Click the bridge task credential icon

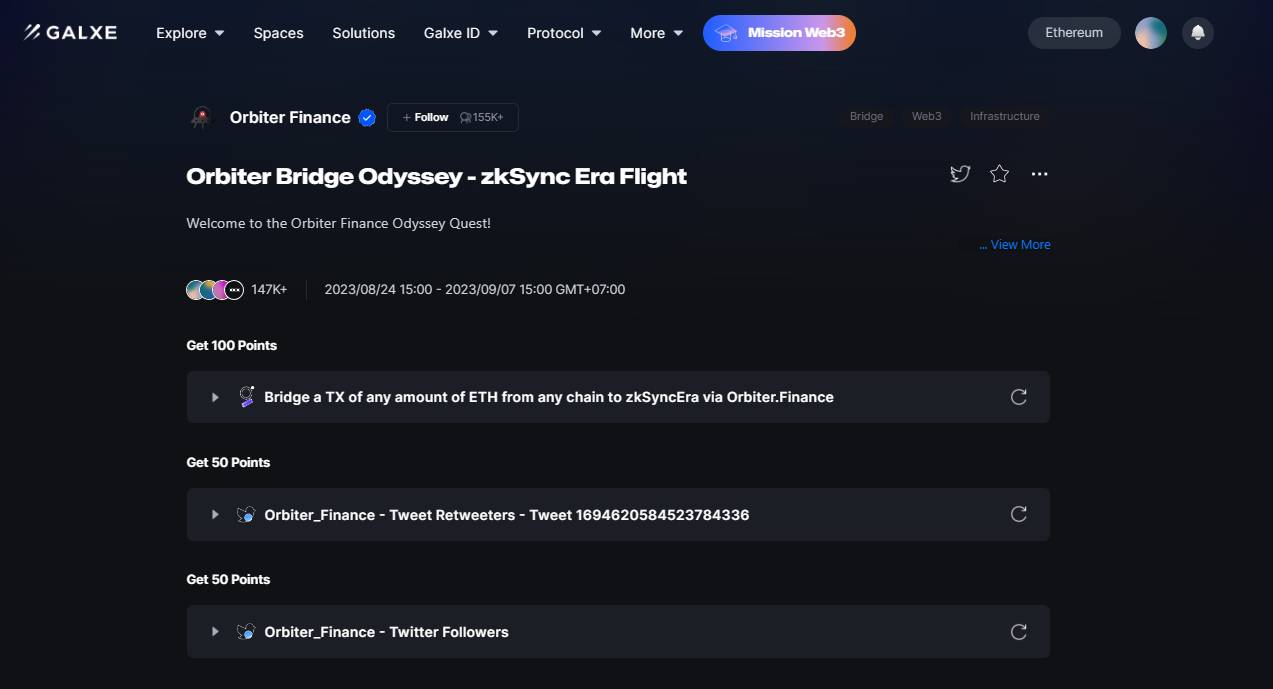[246, 397]
